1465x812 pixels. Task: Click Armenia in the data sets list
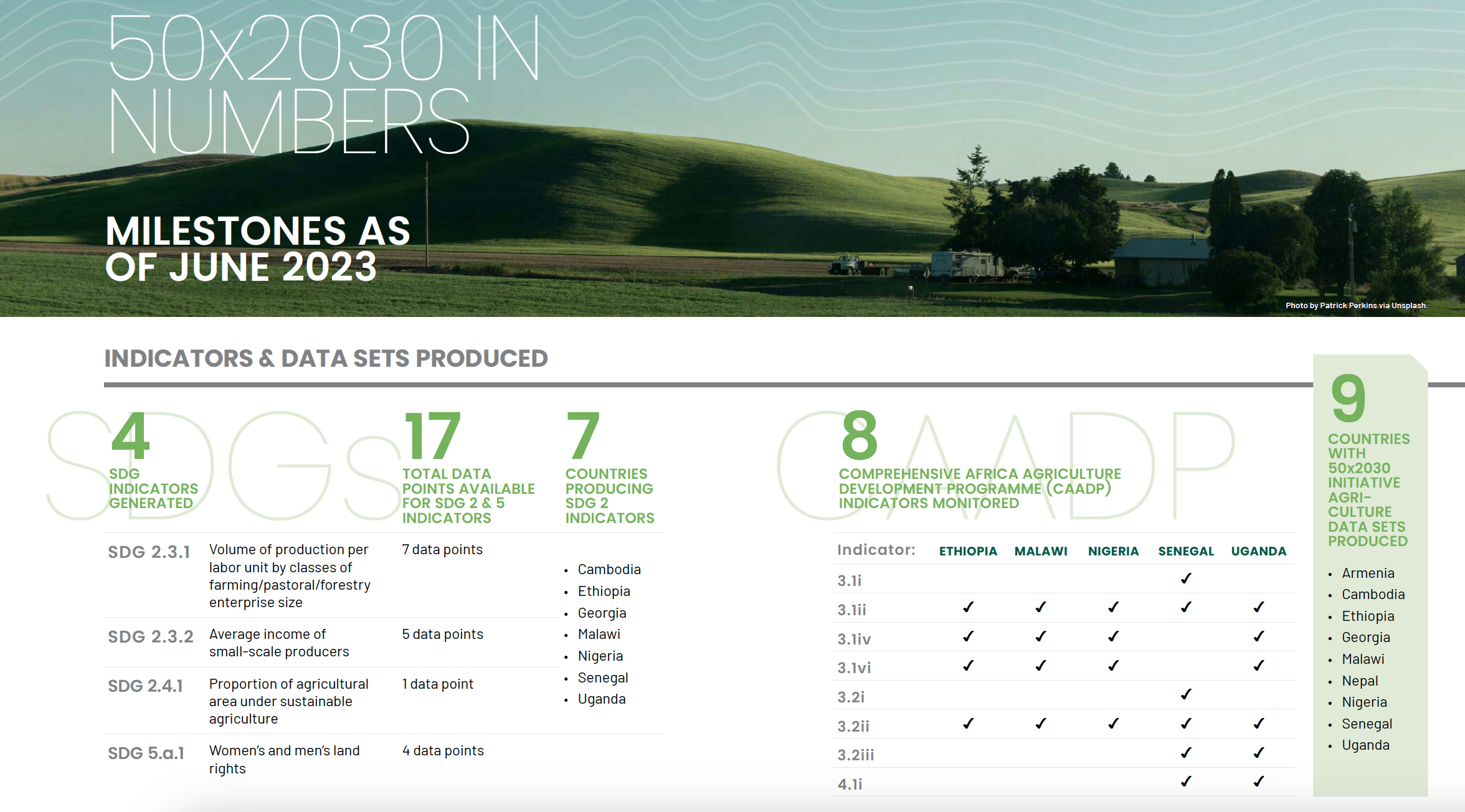pyautogui.click(x=1368, y=573)
